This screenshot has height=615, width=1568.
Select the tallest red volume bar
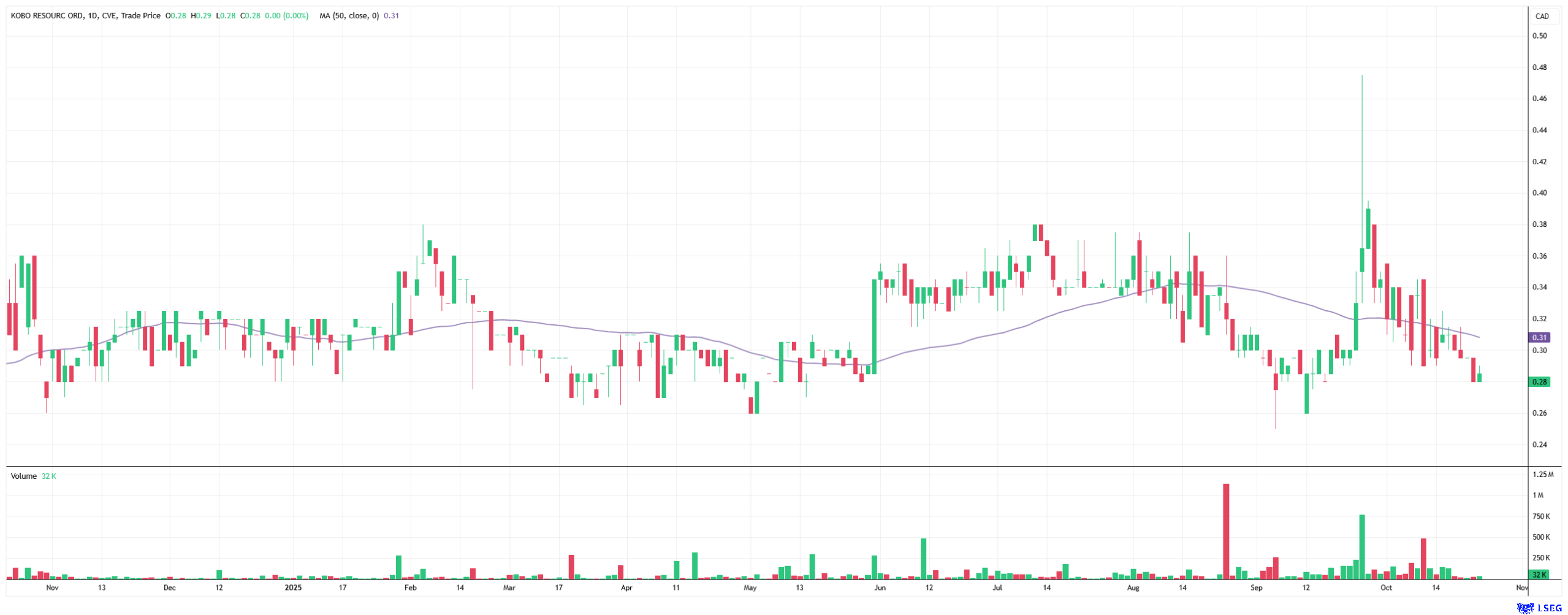[x=1226, y=531]
